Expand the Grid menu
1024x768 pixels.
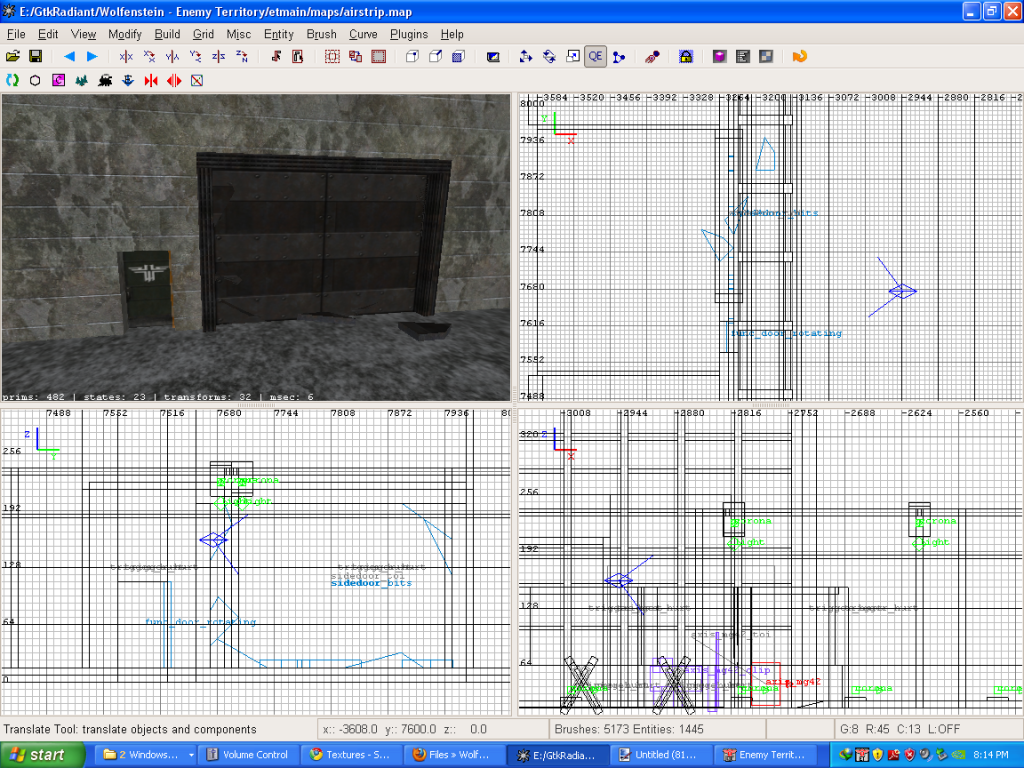pyautogui.click(x=203, y=34)
